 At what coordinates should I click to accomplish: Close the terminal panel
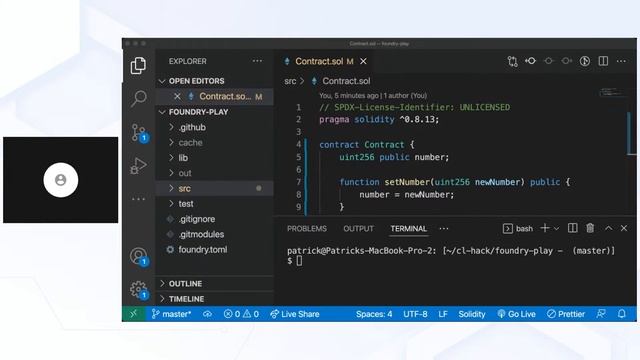click(624, 229)
